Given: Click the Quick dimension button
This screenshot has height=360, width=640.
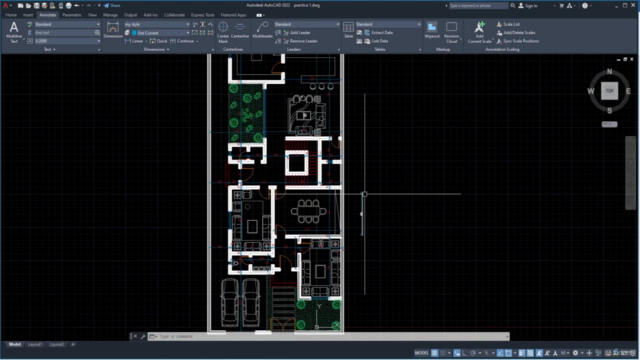Looking at the screenshot, I should point(158,41).
